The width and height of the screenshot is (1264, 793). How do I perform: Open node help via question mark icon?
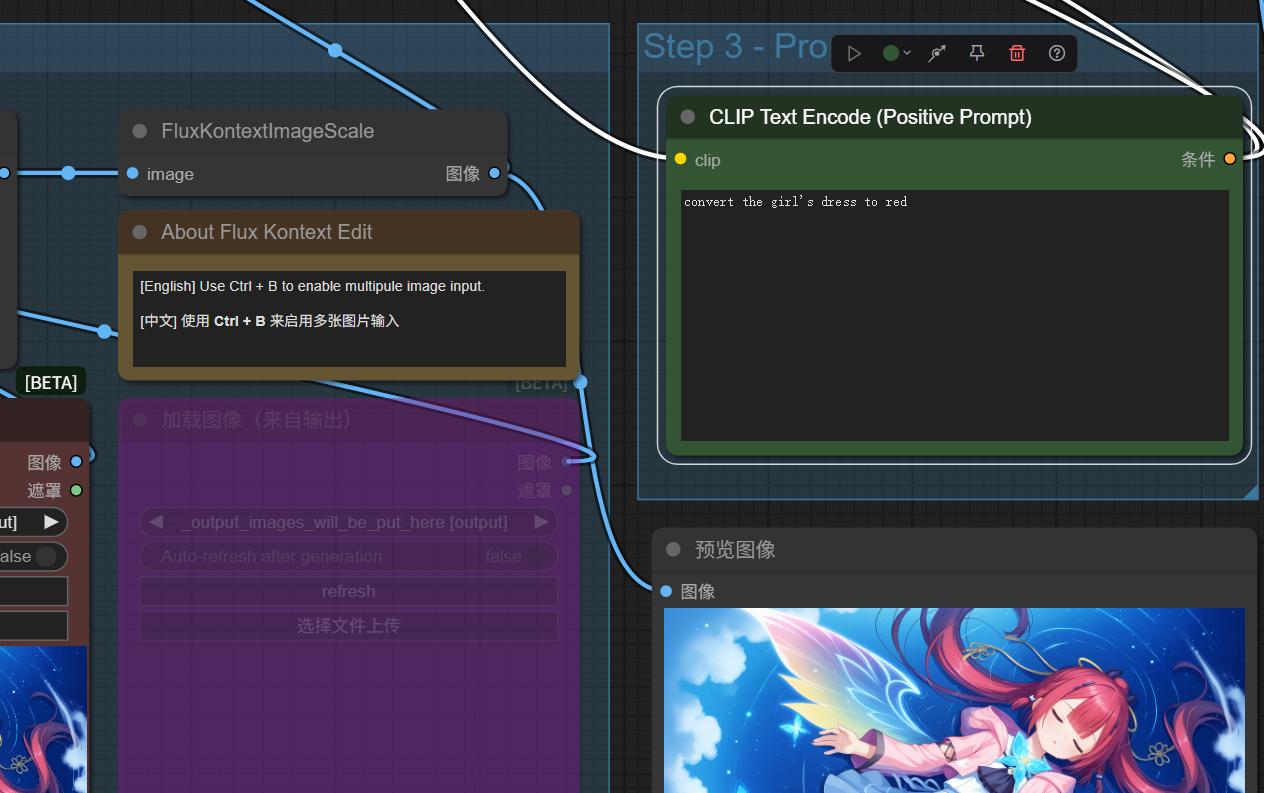coord(1057,54)
